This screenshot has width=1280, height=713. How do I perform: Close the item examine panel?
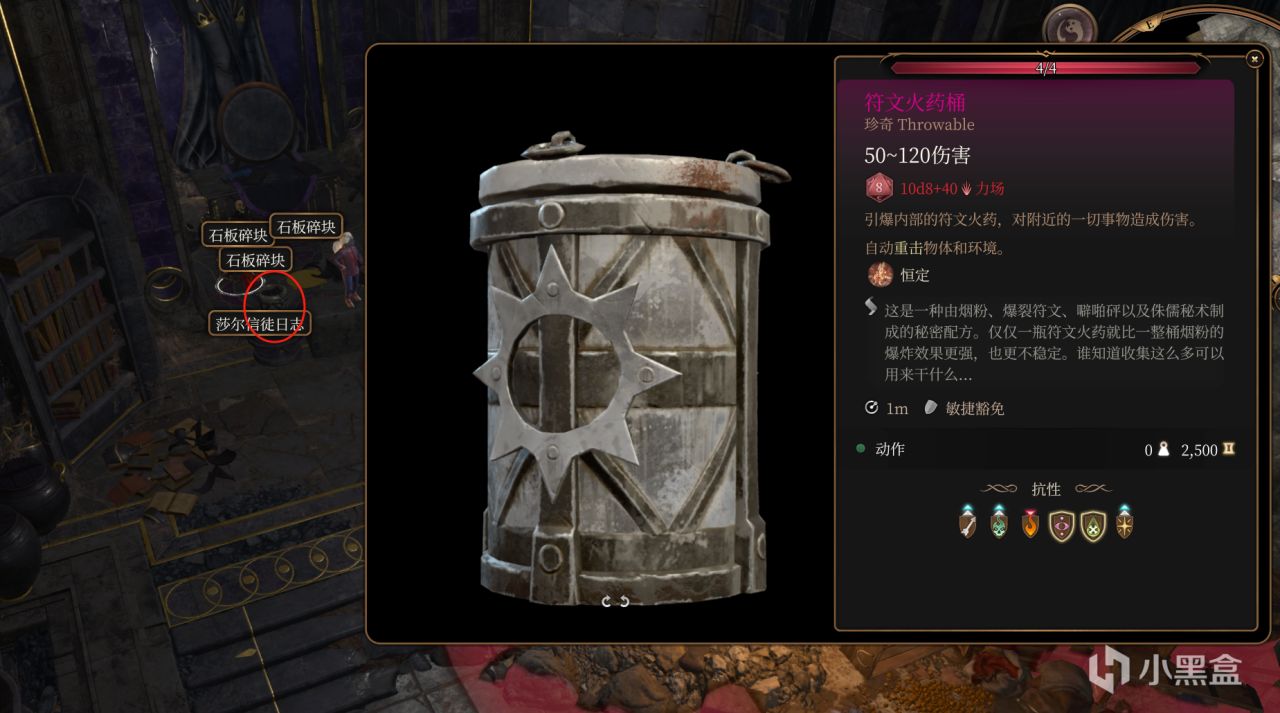coord(1255,59)
